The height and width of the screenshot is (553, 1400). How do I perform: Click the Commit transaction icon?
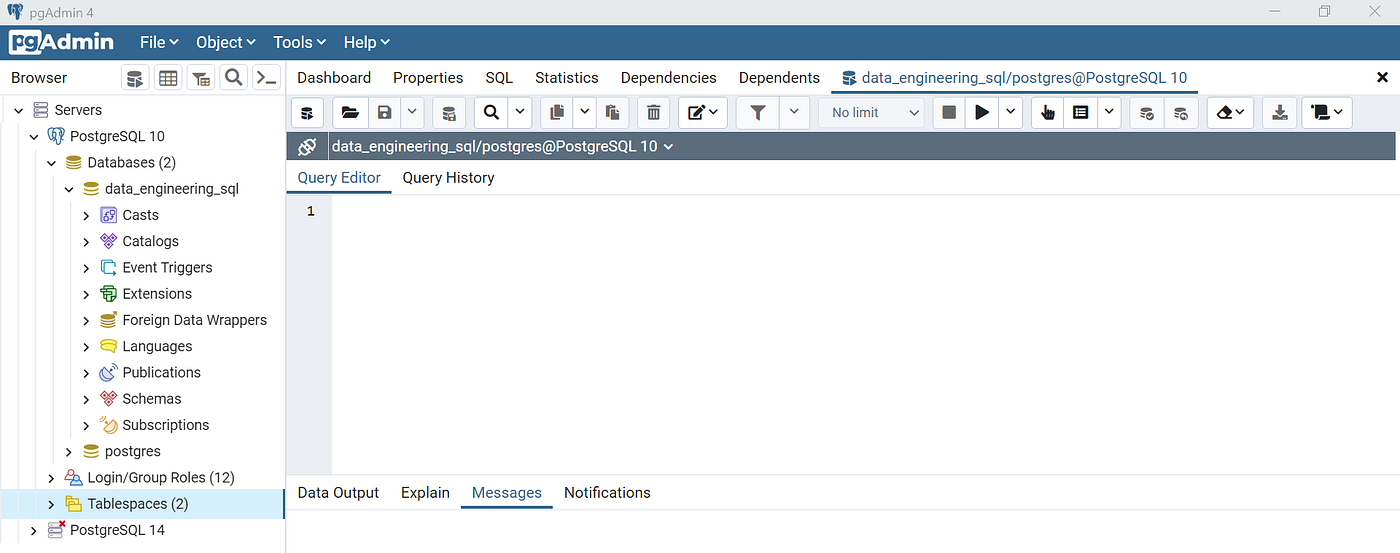pyautogui.click(x=1147, y=113)
